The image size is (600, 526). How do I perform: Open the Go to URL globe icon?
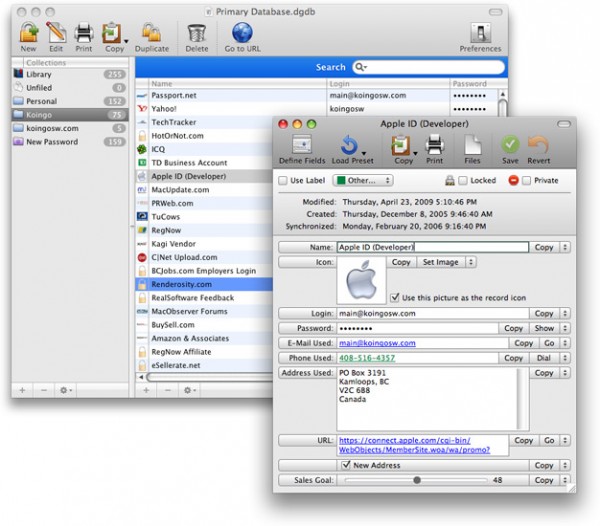click(242, 35)
